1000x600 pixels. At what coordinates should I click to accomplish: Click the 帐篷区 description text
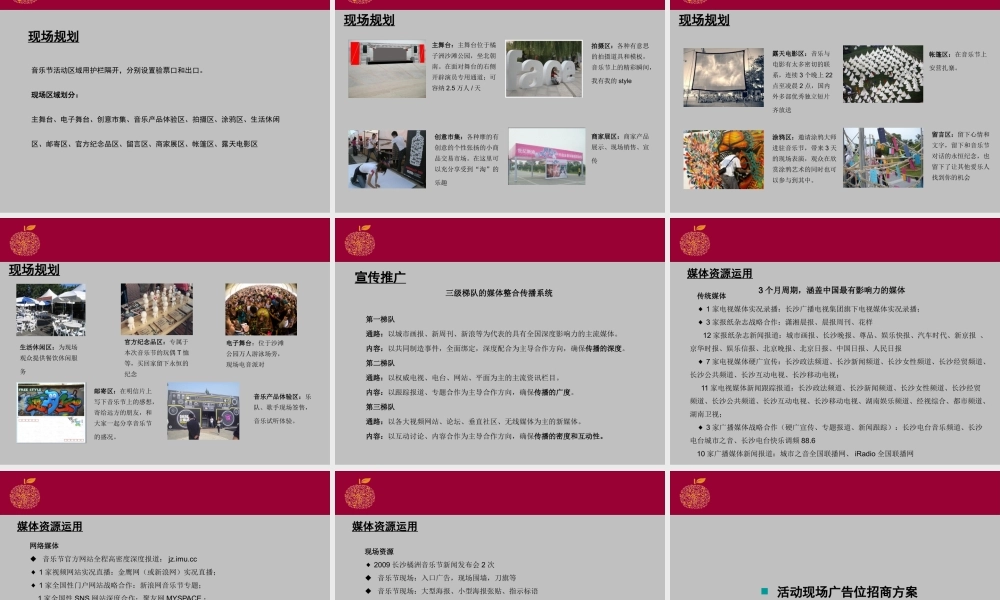(958, 61)
